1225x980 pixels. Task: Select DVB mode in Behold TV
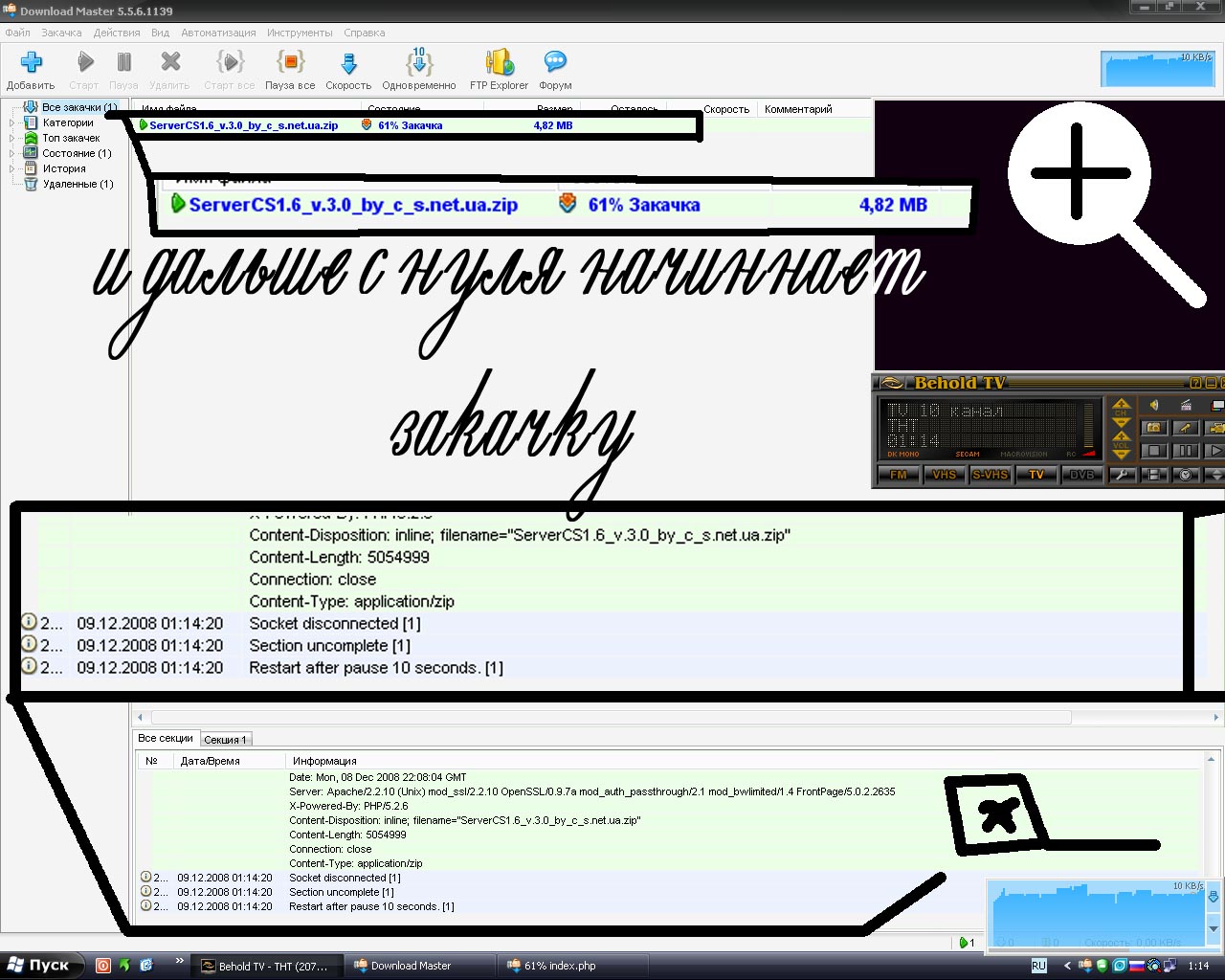point(1082,475)
